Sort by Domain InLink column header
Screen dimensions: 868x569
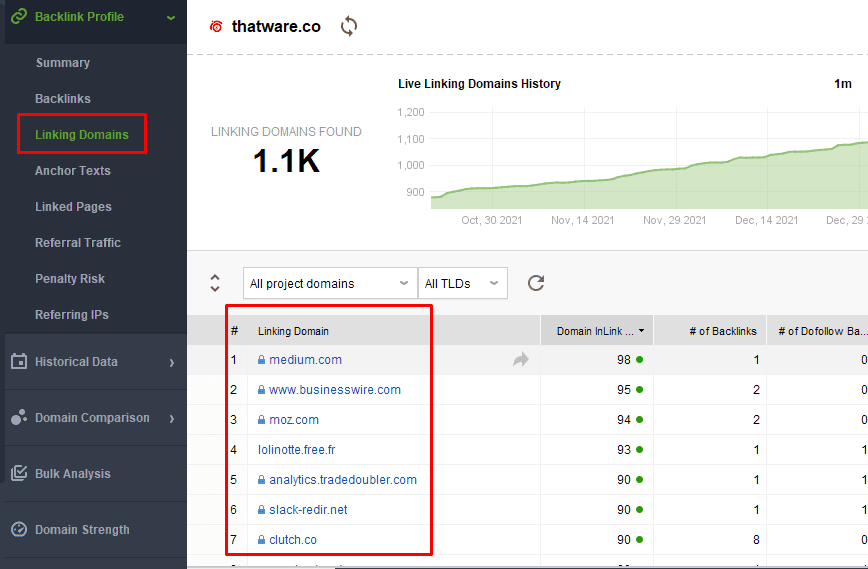click(597, 331)
